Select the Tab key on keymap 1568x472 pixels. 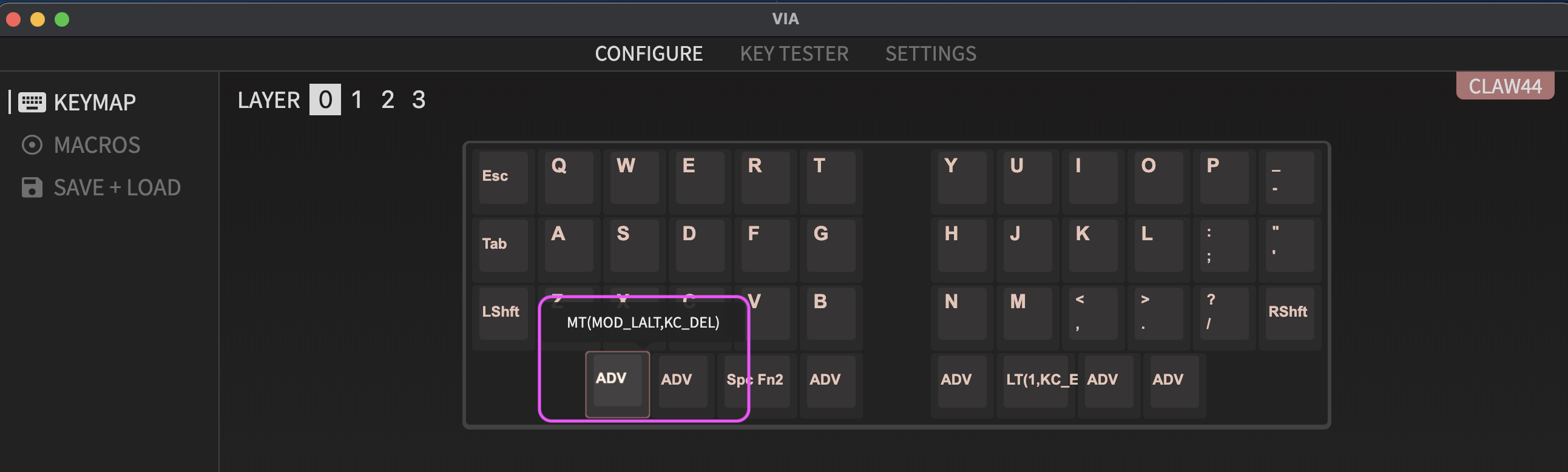[x=503, y=245]
